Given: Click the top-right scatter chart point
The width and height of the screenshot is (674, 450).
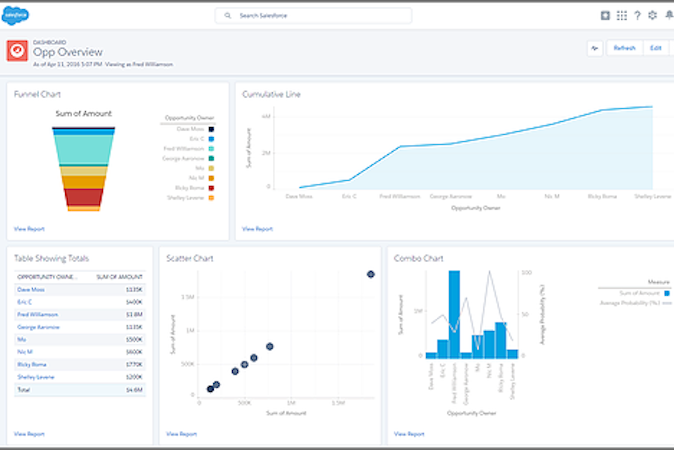Looking at the screenshot, I should pyautogui.click(x=371, y=274).
